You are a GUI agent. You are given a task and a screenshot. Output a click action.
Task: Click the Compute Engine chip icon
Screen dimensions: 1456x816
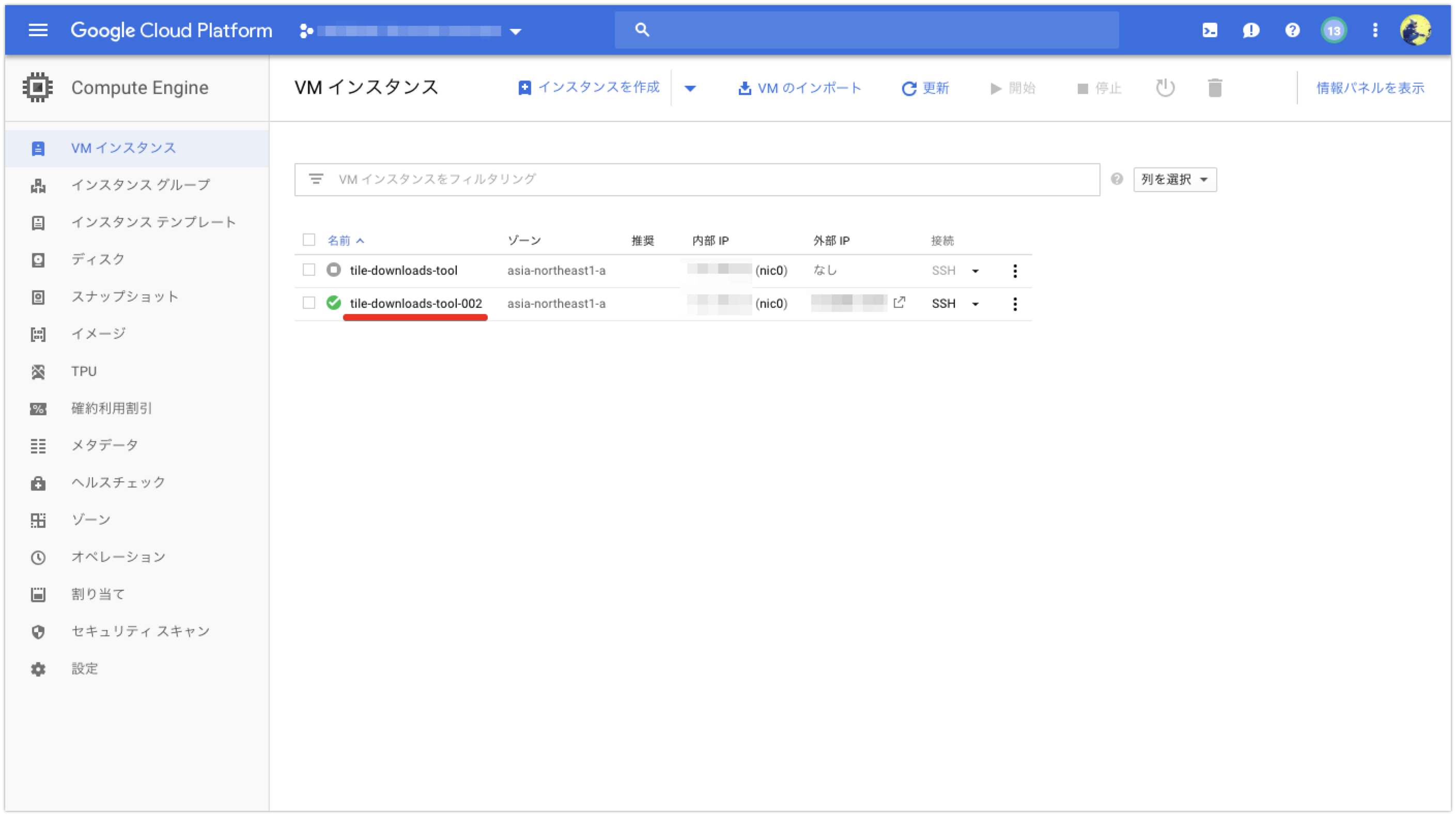click(37, 88)
